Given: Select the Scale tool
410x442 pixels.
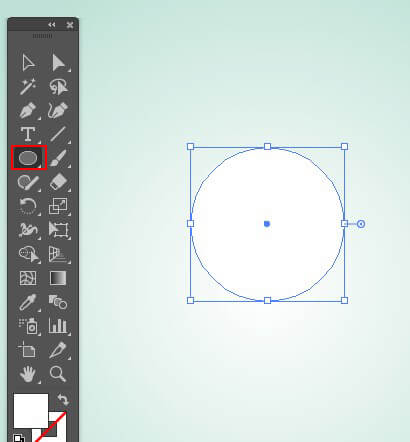Looking at the screenshot, I should (58, 206).
